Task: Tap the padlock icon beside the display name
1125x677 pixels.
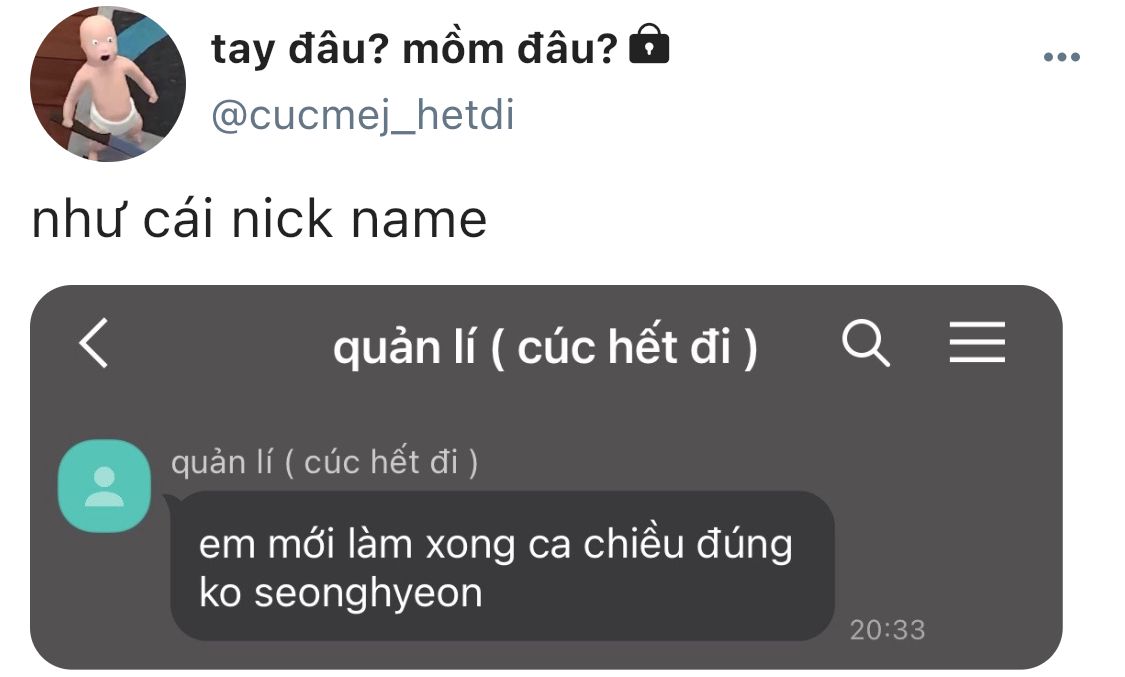Action: [x=649, y=44]
